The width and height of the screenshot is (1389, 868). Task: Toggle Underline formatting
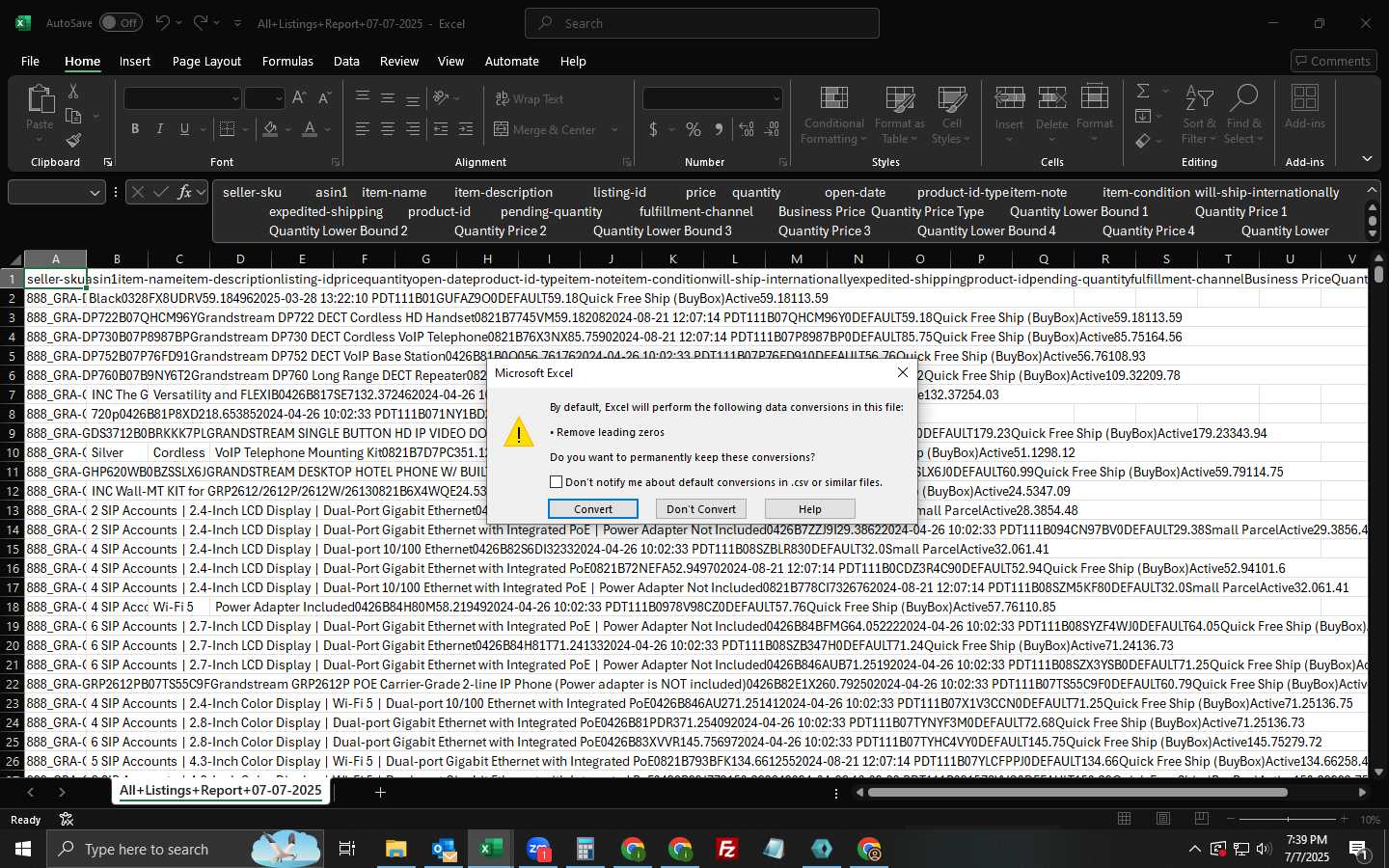[x=184, y=129]
